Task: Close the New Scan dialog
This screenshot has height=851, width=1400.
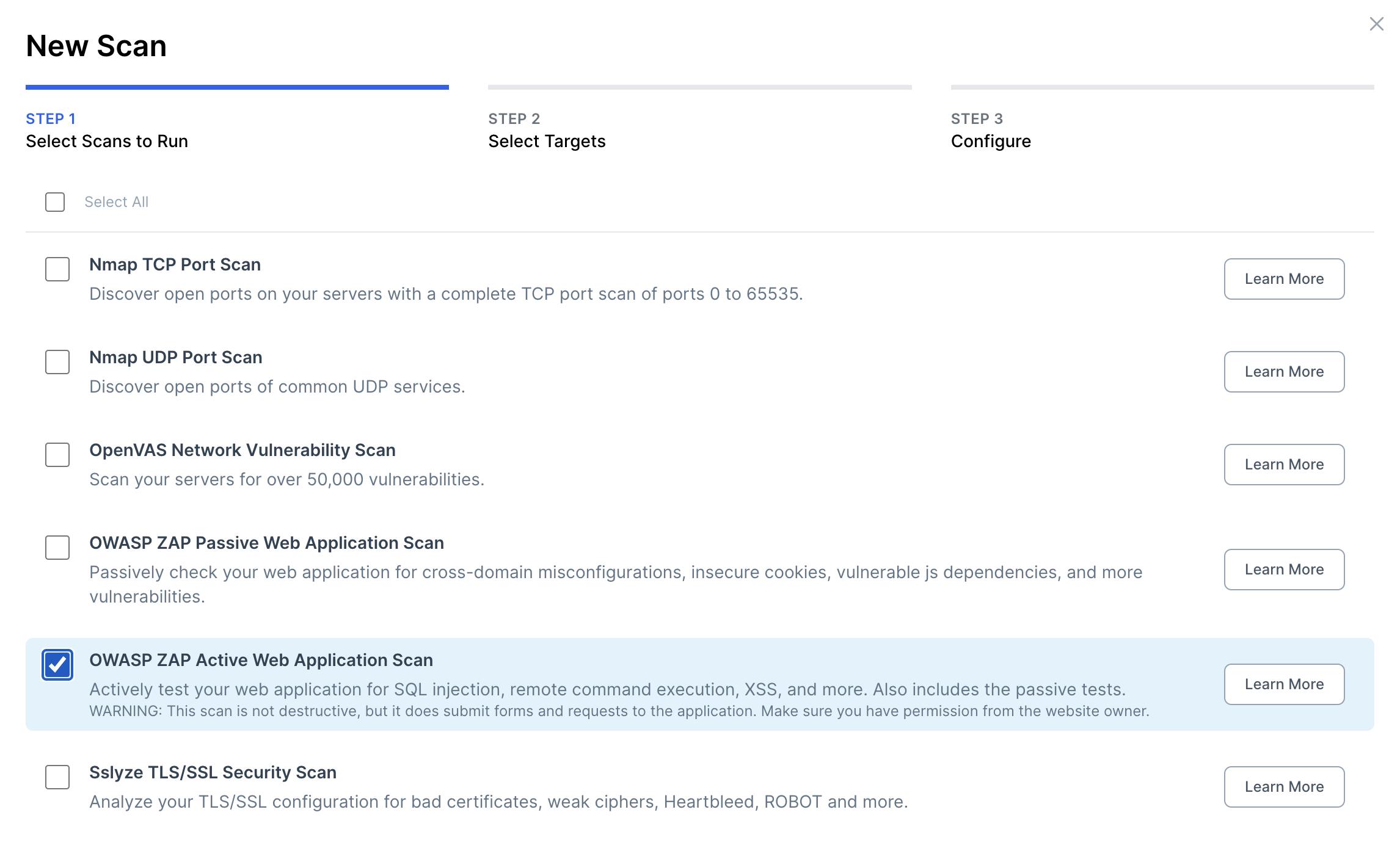Action: 1376,24
